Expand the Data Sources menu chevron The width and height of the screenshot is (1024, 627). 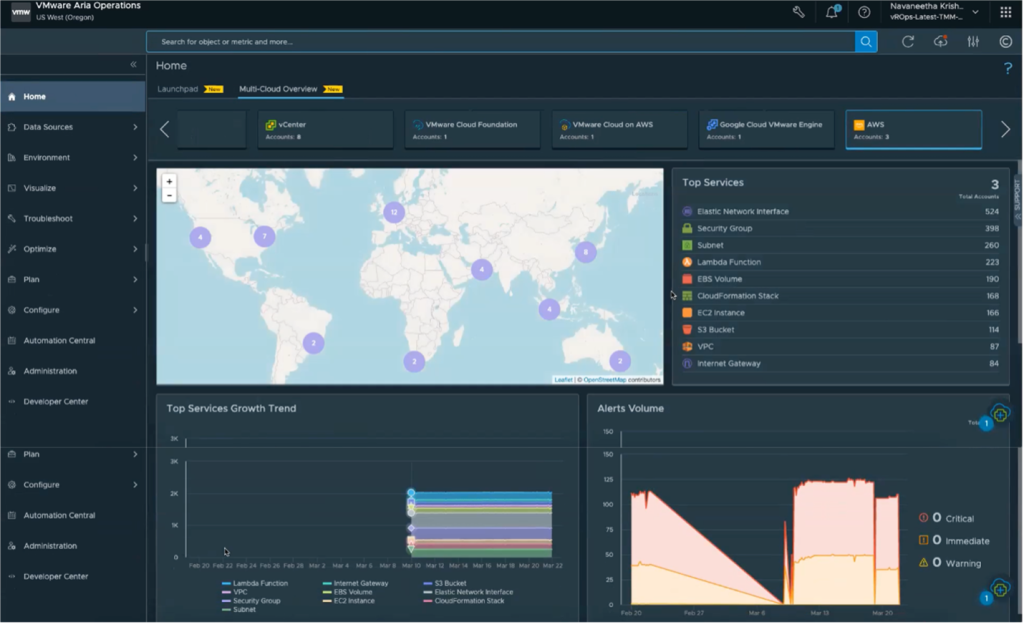(x=135, y=127)
